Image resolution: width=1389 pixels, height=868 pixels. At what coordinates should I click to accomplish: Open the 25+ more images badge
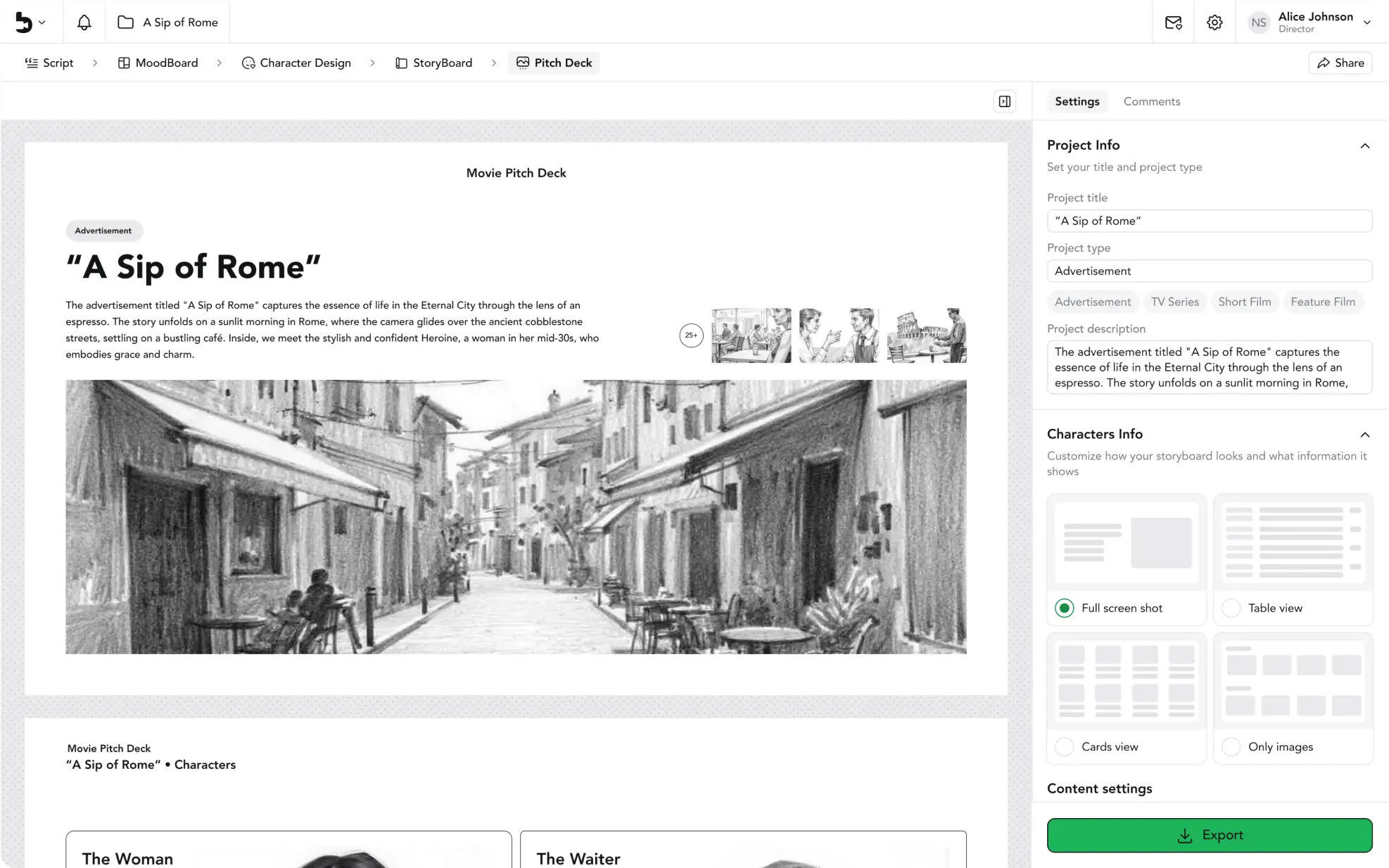[x=691, y=336]
